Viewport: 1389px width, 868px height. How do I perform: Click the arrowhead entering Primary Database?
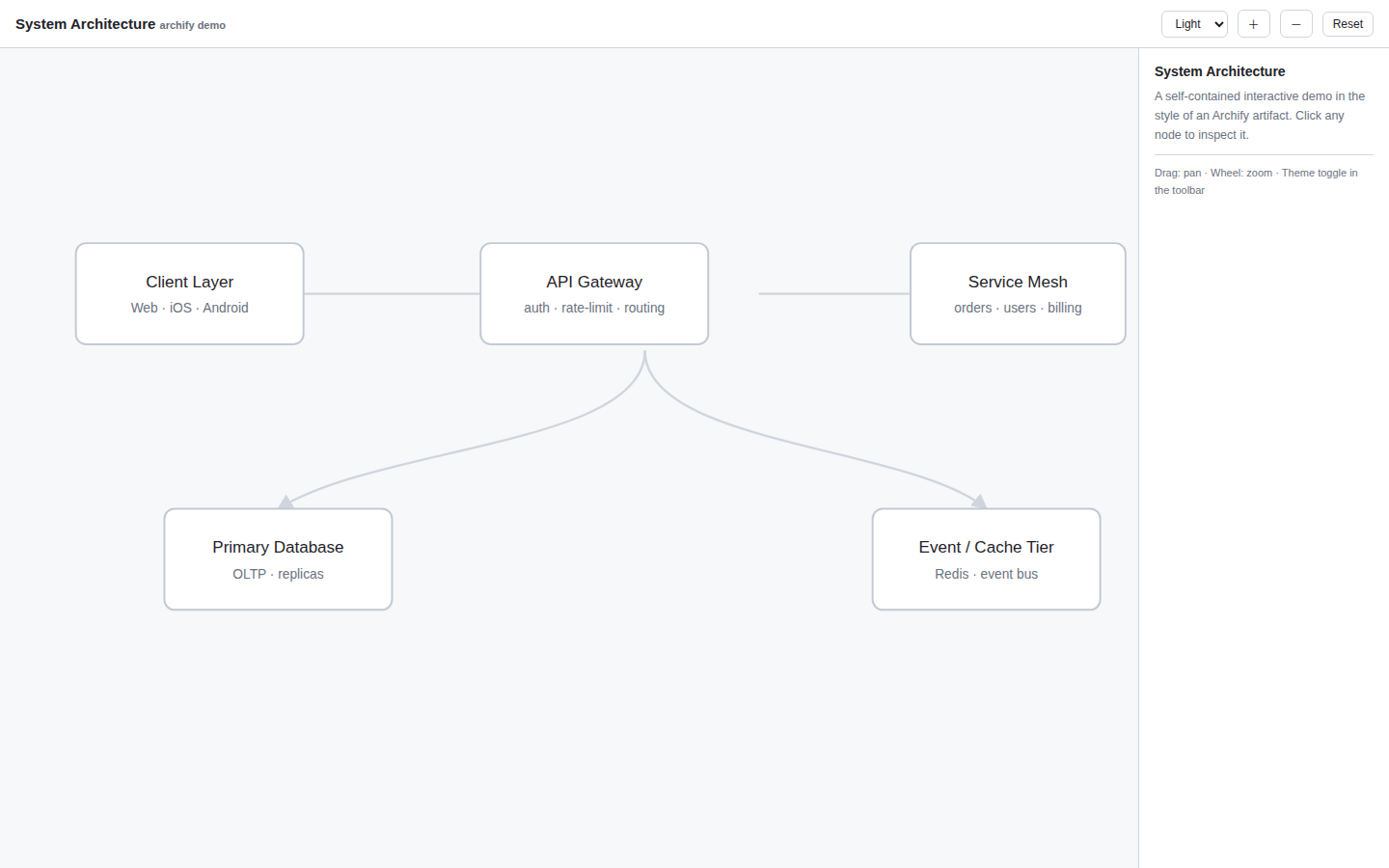point(286,502)
